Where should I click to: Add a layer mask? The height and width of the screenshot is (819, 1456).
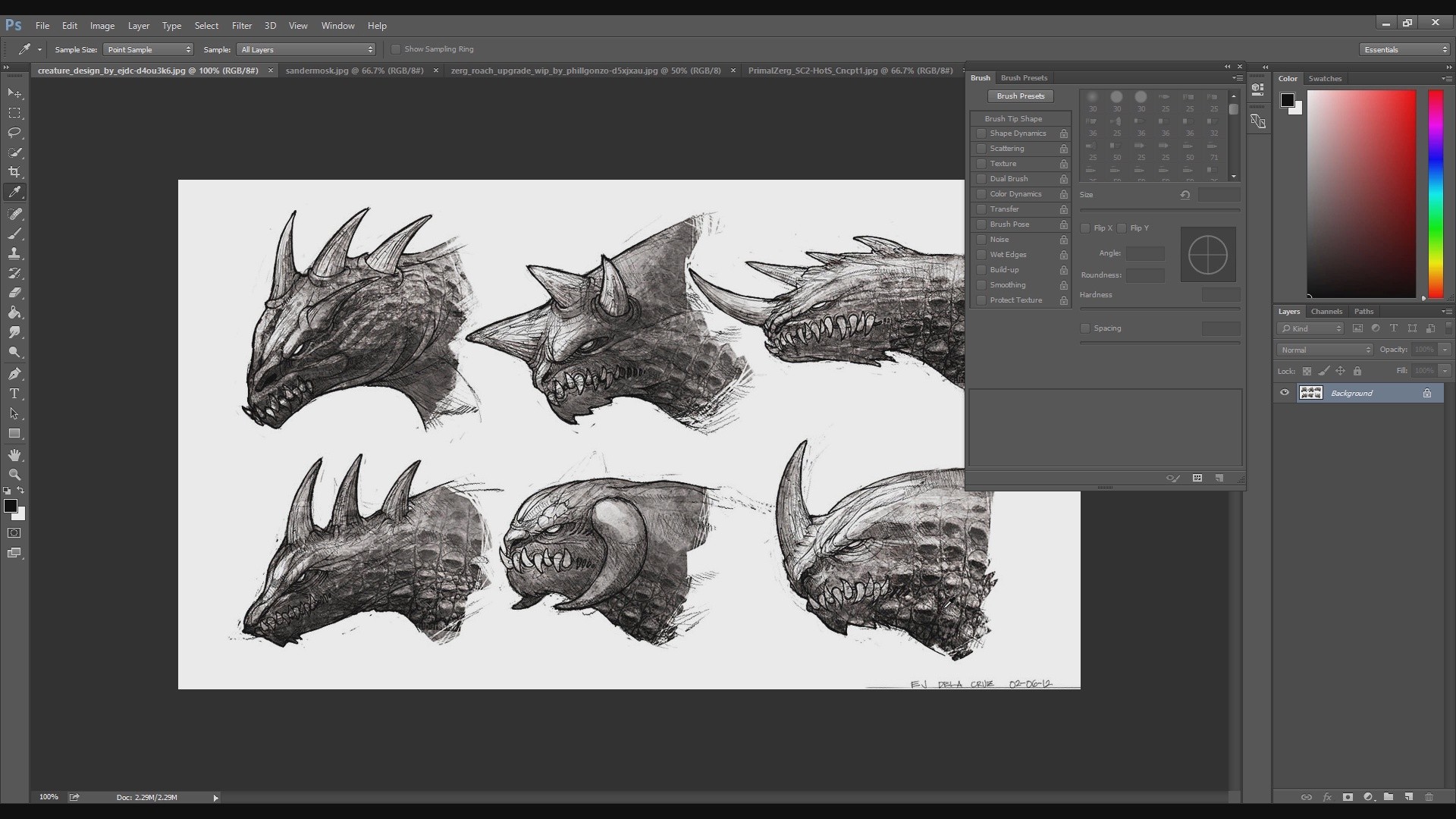pyautogui.click(x=1348, y=797)
